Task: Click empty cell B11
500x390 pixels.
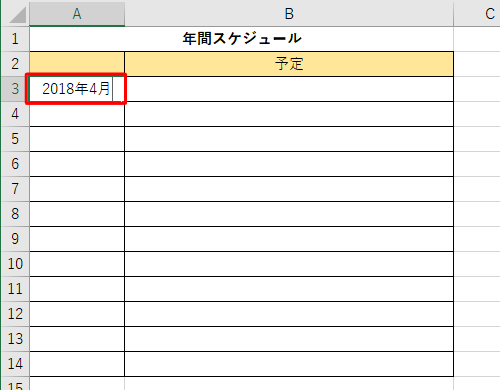Action: coord(289,289)
